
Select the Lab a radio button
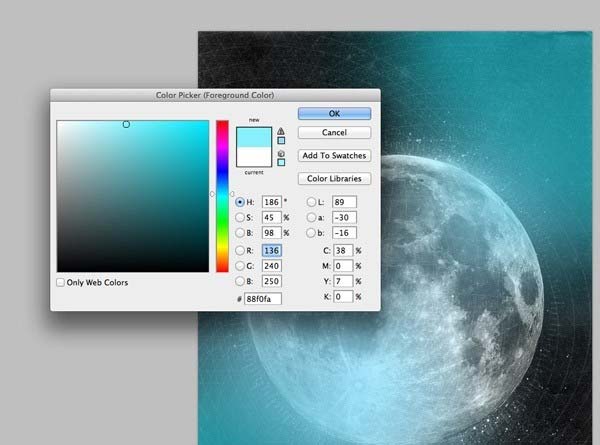(x=311, y=217)
